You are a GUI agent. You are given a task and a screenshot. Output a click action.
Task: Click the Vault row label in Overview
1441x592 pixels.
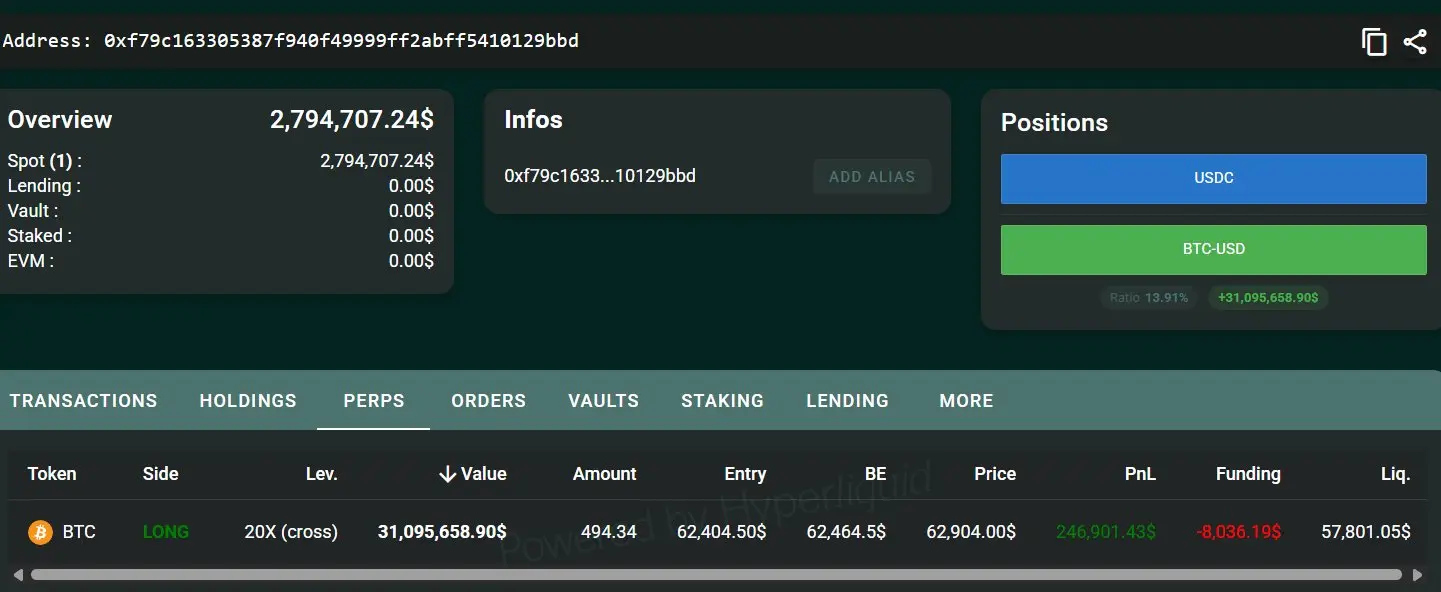(x=33, y=211)
